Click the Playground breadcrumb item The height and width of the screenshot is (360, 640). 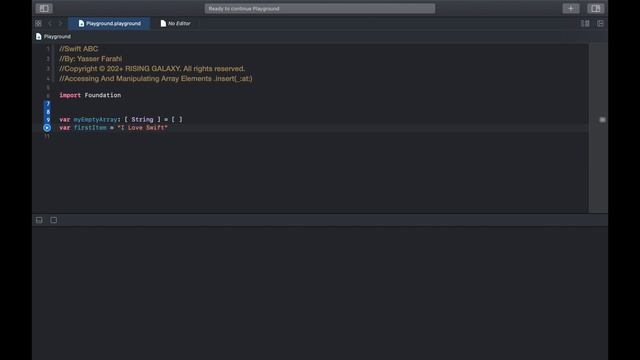[53, 36]
